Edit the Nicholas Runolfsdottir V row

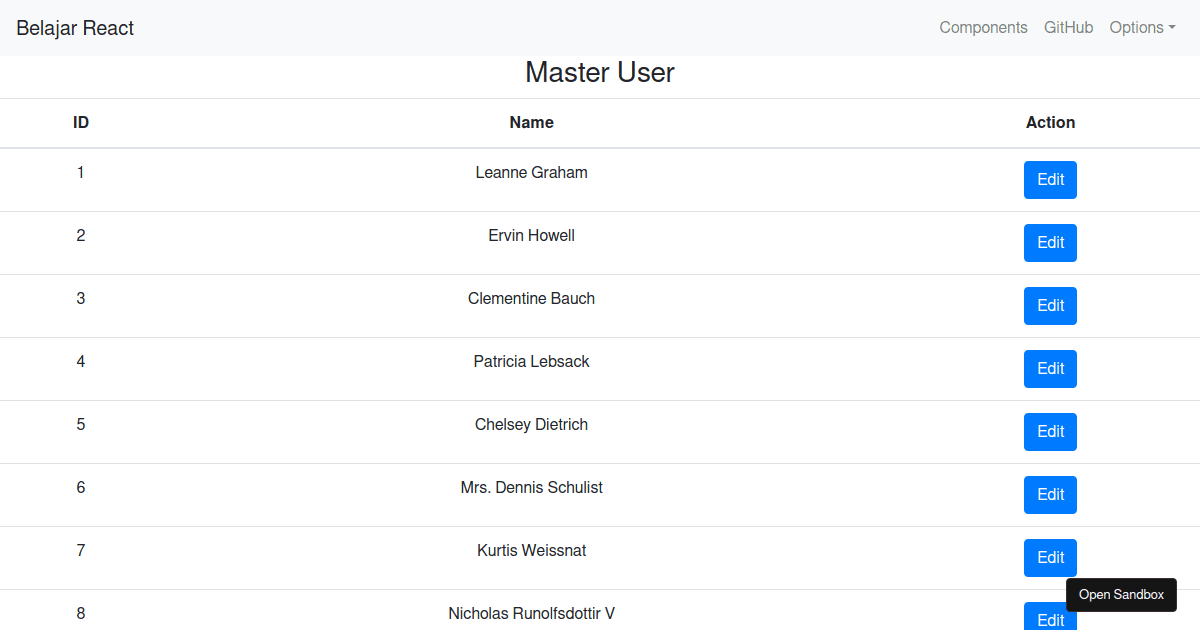(x=1050, y=618)
